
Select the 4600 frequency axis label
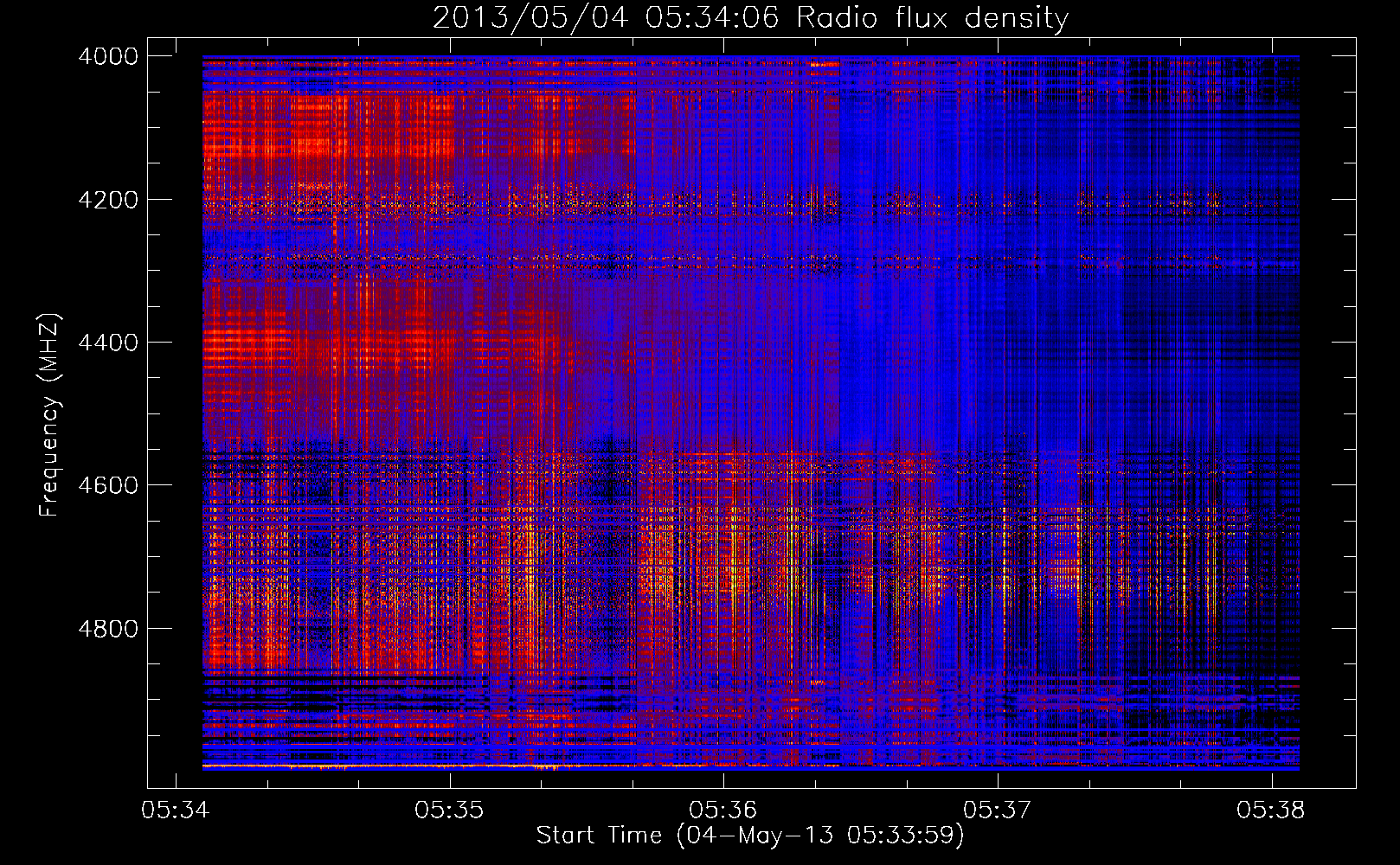(x=108, y=485)
